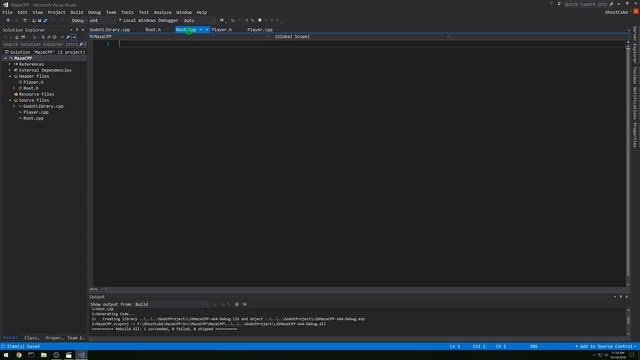Switch to the Player.cpp editor tab
Viewport: 640px width, 360px height.
(260, 29)
